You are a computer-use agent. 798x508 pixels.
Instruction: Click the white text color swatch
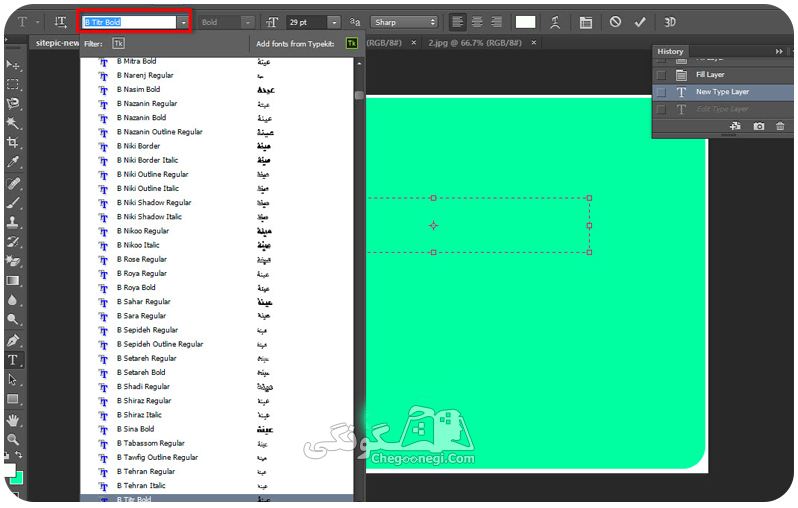[525, 22]
